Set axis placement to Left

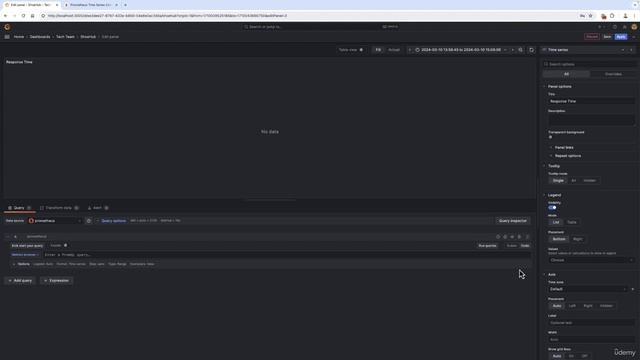click(x=572, y=306)
